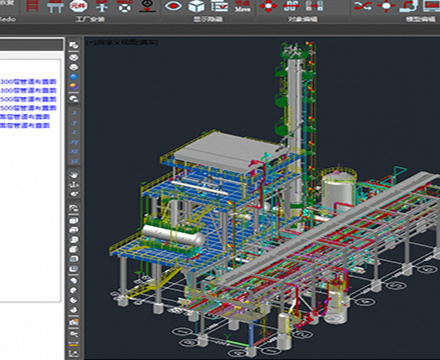This screenshot has width=440, height=360.
Task: Click the blue sphere shaded style icon
Action: tap(74, 76)
